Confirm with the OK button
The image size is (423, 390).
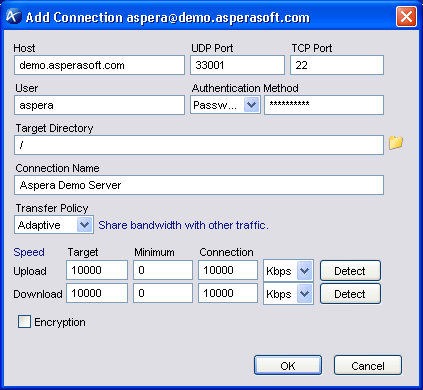point(288,366)
